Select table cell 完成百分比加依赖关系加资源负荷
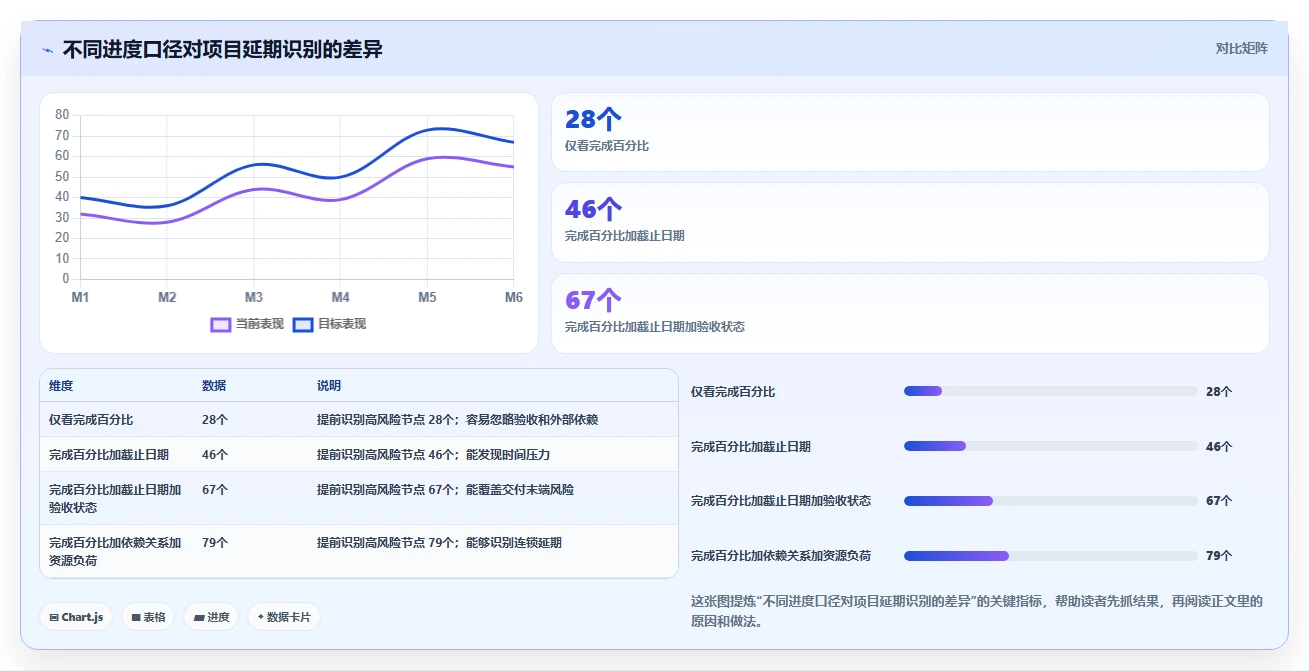This screenshot has height=671, width=1309. (115, 552)
